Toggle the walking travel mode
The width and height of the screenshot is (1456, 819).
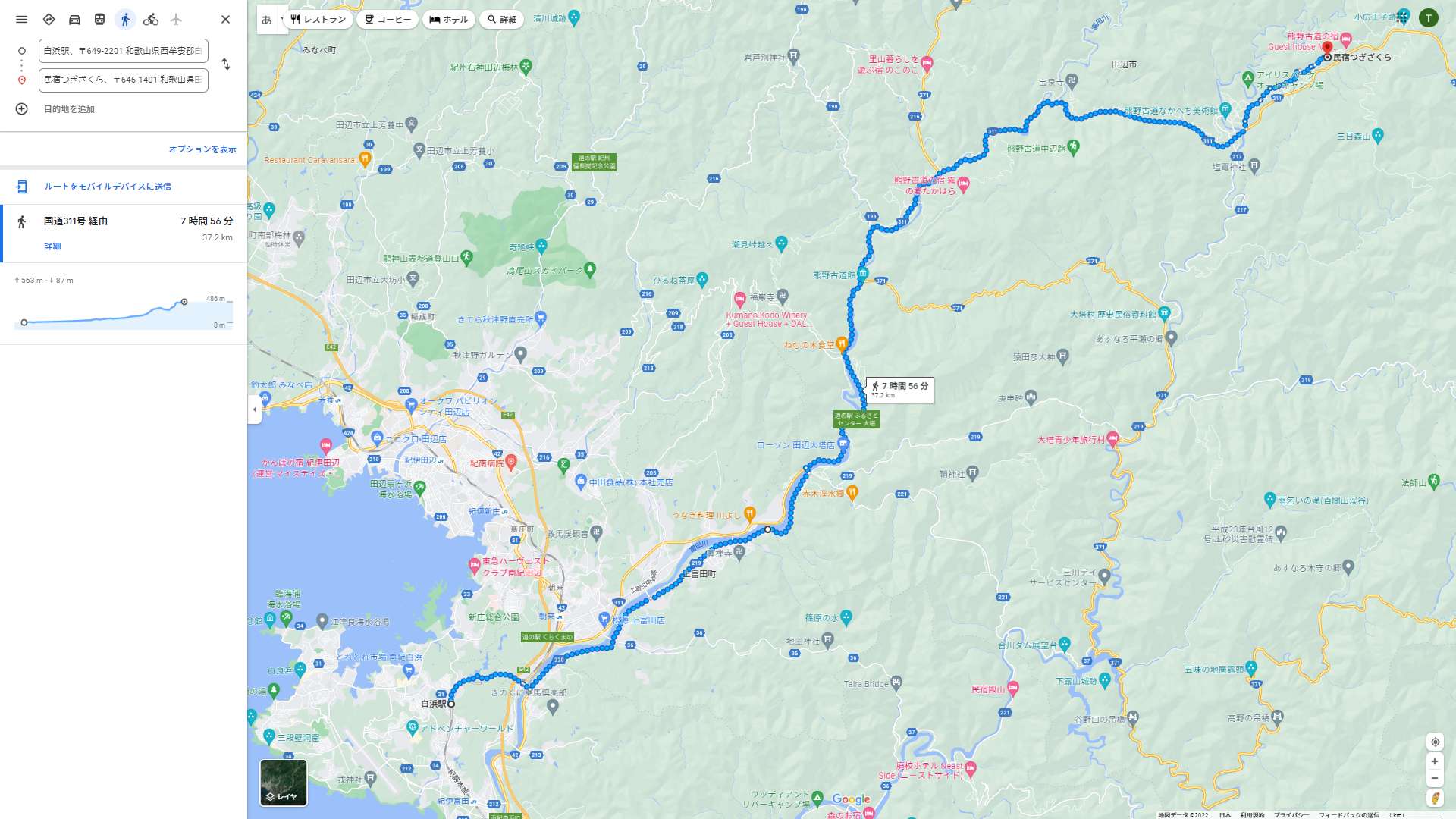click(125, 20)
